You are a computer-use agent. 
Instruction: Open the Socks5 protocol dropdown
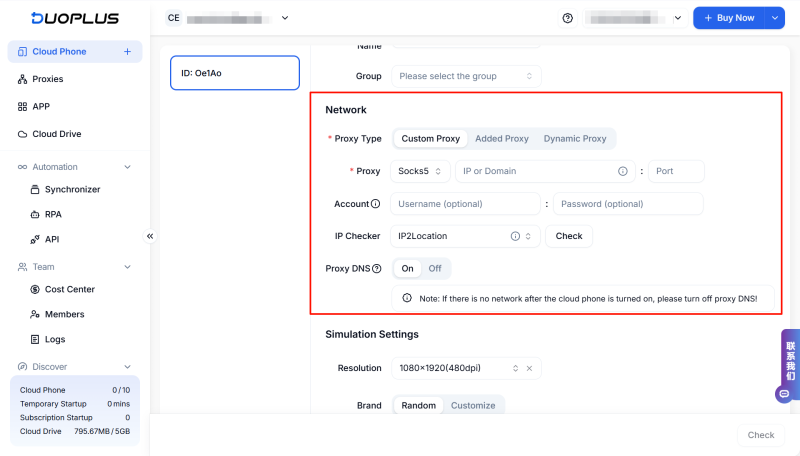click(420, 171)
